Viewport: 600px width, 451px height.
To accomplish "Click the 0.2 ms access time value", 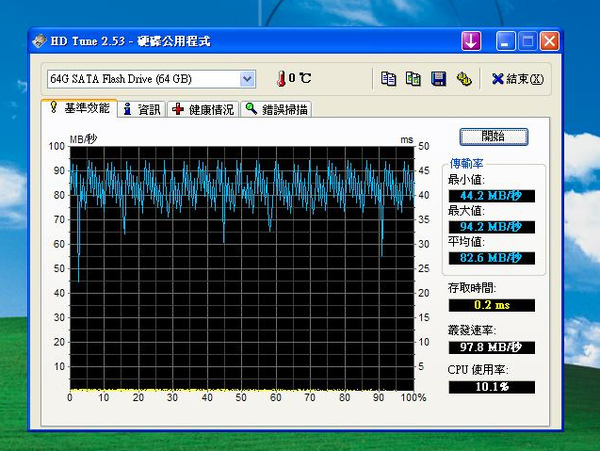I will click(492, 305).
